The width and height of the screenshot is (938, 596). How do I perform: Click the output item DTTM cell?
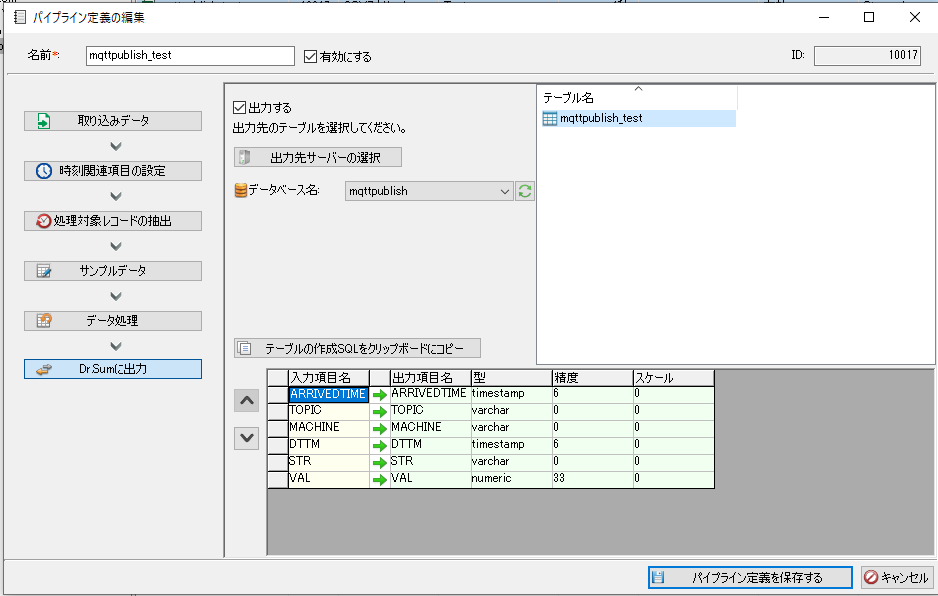430,445
